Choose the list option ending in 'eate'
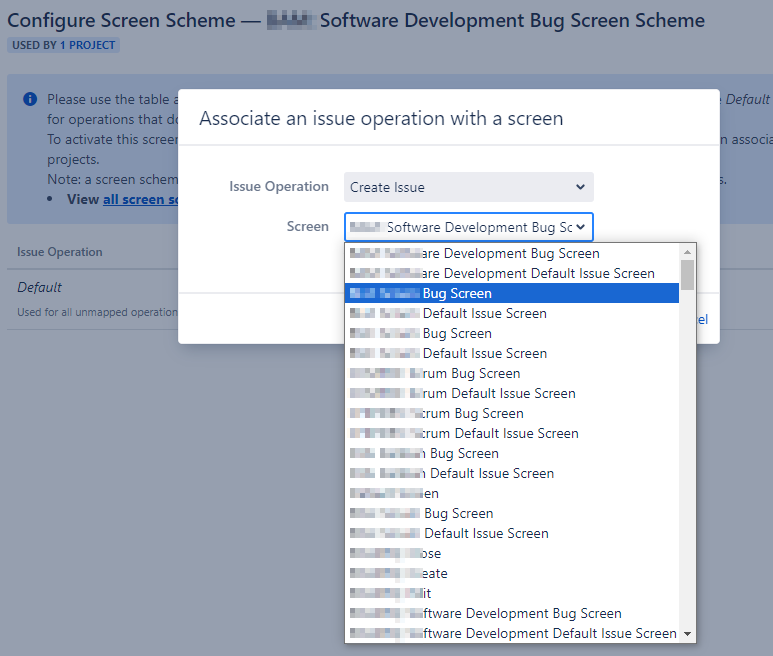The image size is (773, 656). (x=399, y=573)
